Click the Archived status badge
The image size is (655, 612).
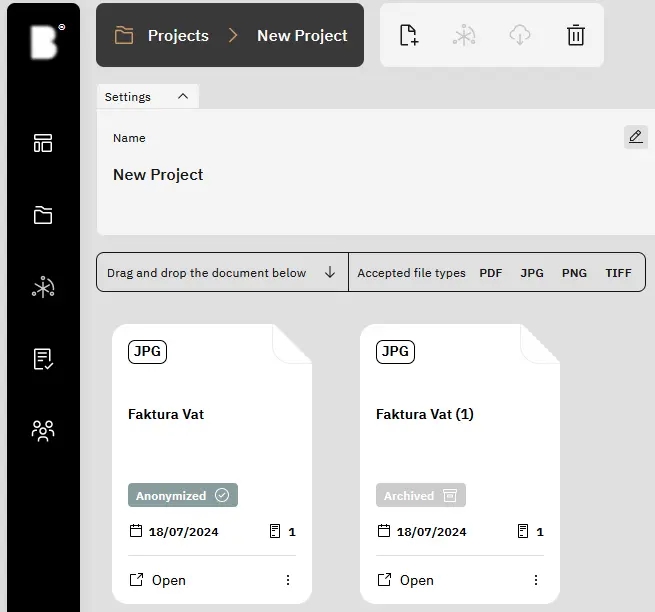coord(421,495)
